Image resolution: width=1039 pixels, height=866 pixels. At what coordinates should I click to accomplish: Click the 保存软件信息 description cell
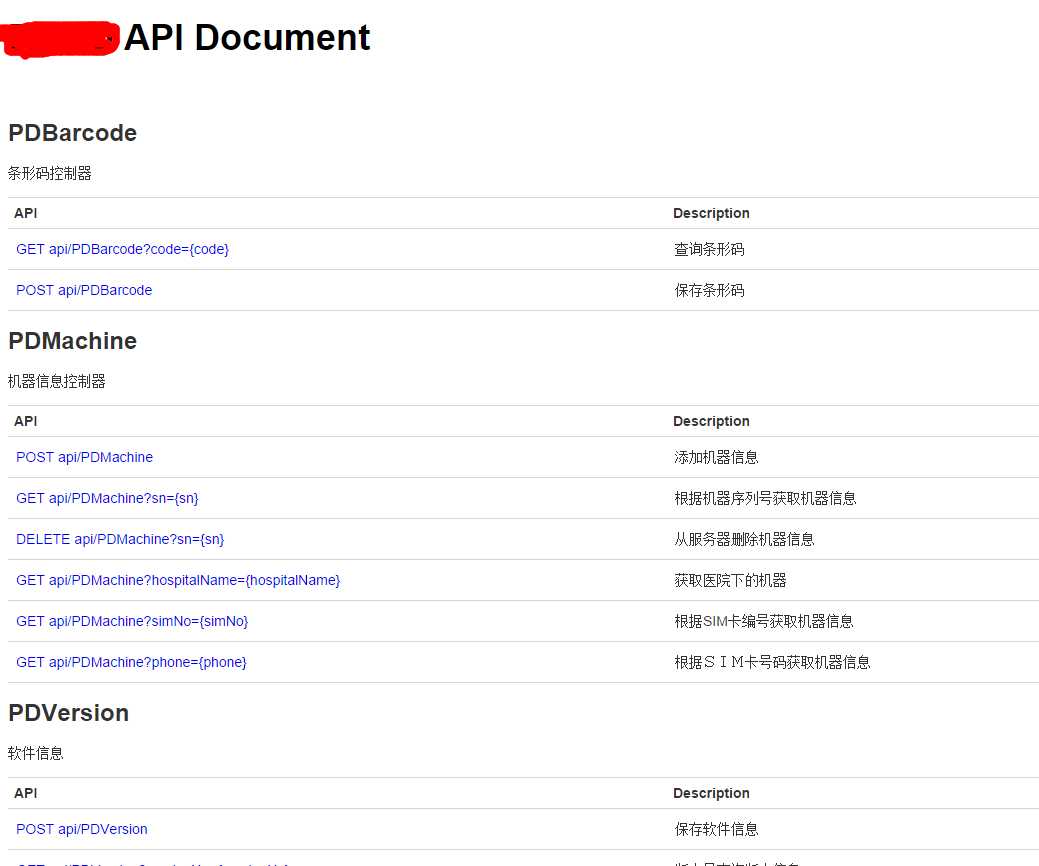pos(716,829)
